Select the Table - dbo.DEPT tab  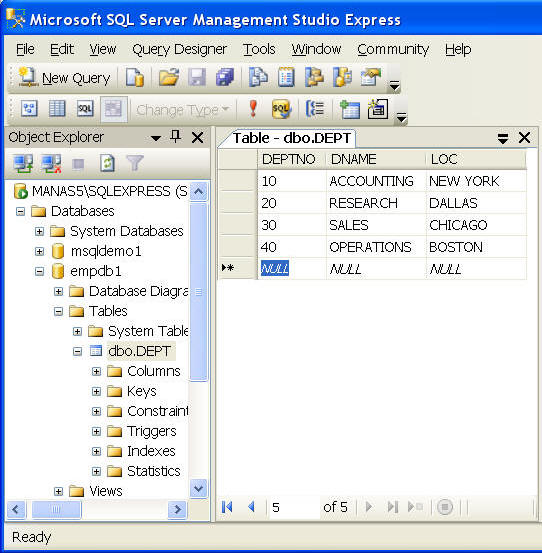[x=291, y=138]
